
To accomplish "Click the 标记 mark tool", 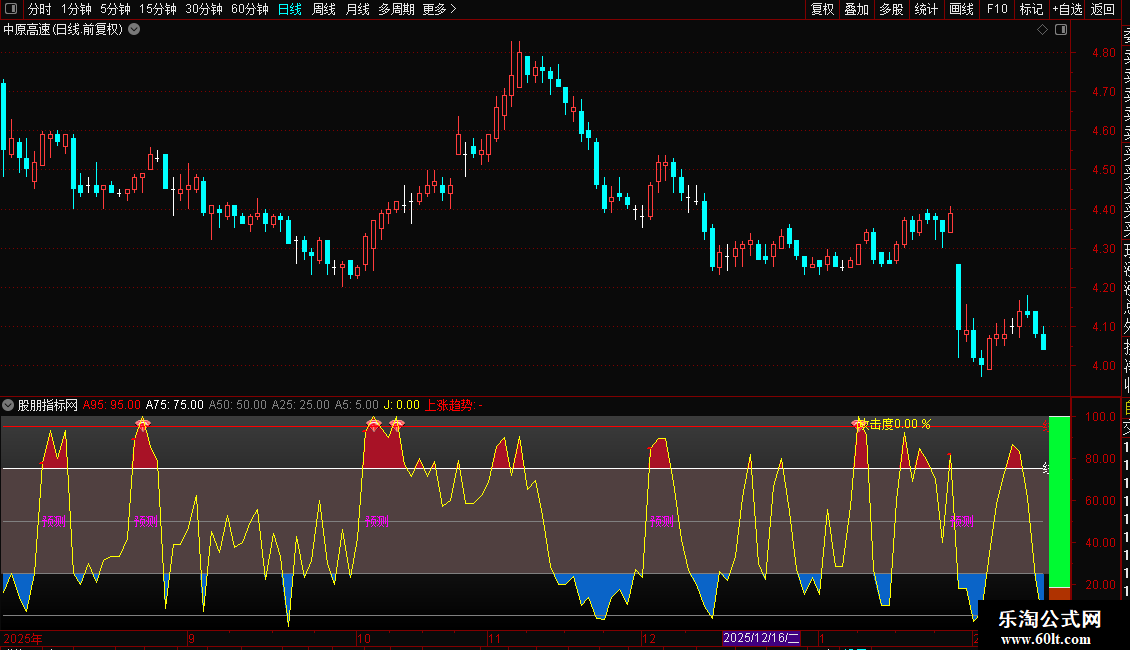I will pyautogui.click(x=1031, y=9).
